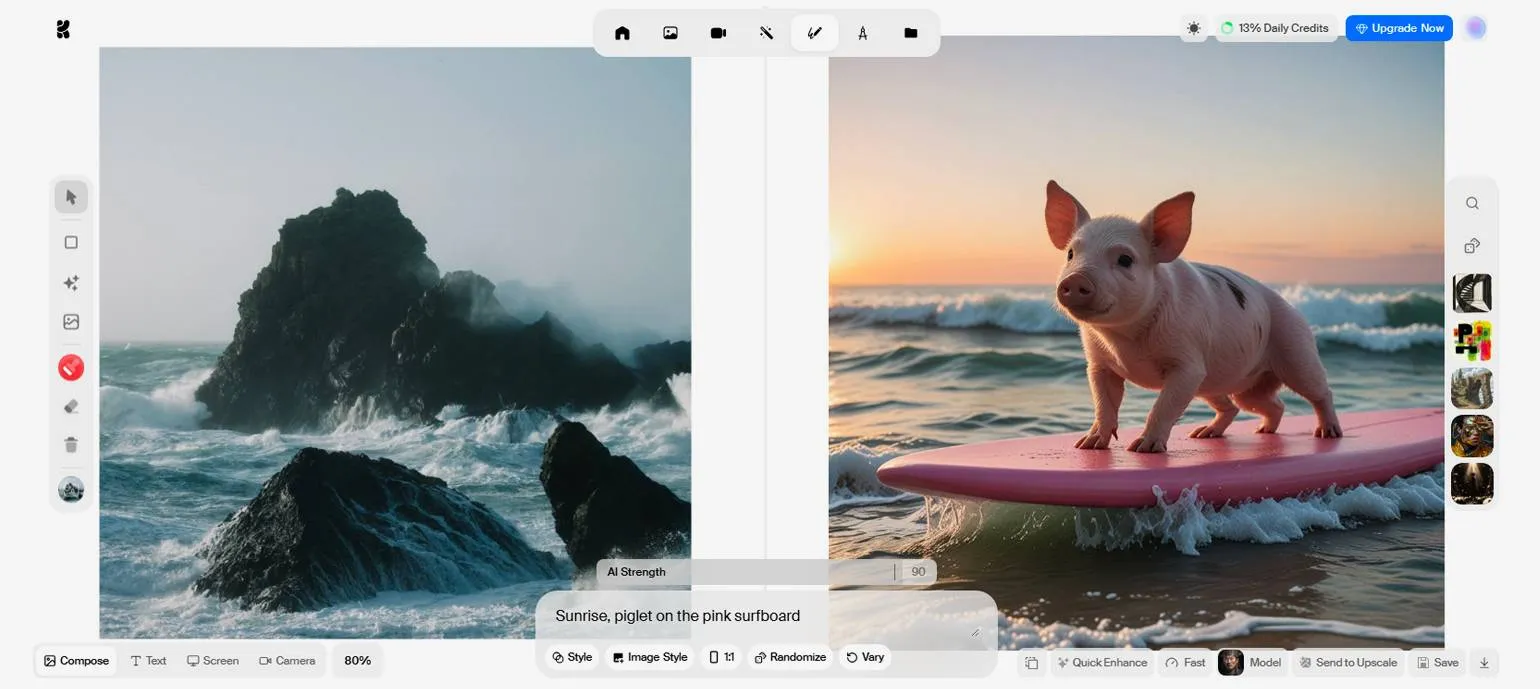Open the Model selector
Viewport: 1540px width, 689px height.
pos(1250,663)
